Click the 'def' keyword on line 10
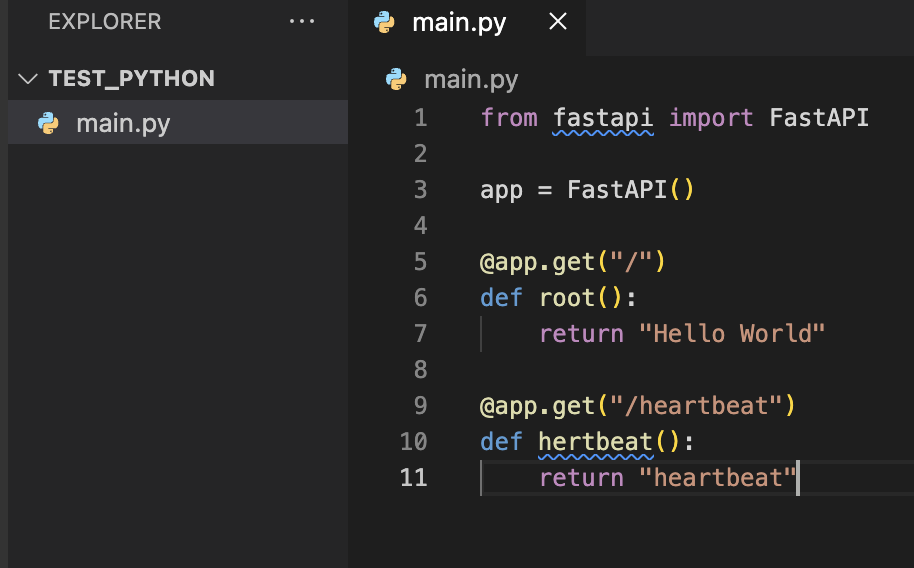914x568 pixels. 501,442
